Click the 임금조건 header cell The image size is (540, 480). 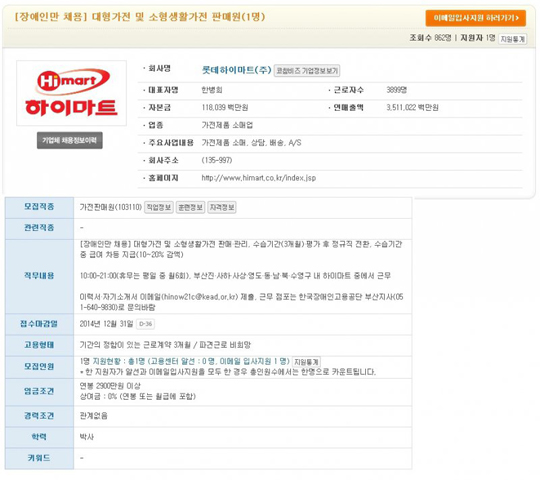39,392
